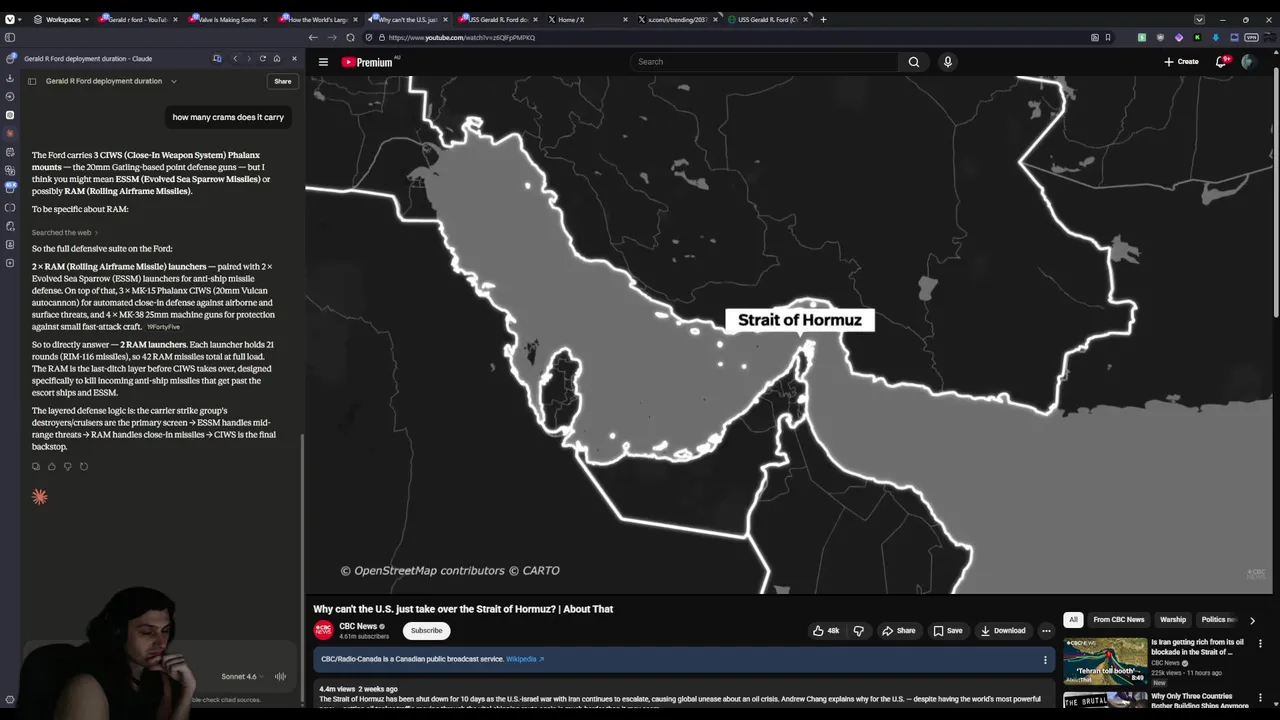Image resolution: width=1280 pixels, height=720 pixels.
Task: Open the purple diamond extension icon
Action: point(1179,37)
